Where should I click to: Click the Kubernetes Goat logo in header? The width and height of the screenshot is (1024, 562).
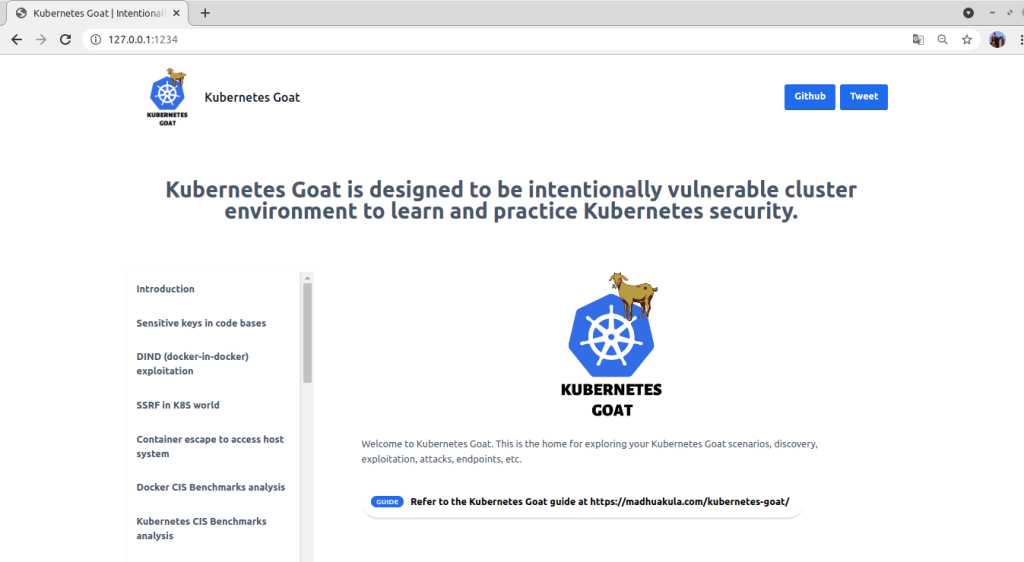[168, 97]
